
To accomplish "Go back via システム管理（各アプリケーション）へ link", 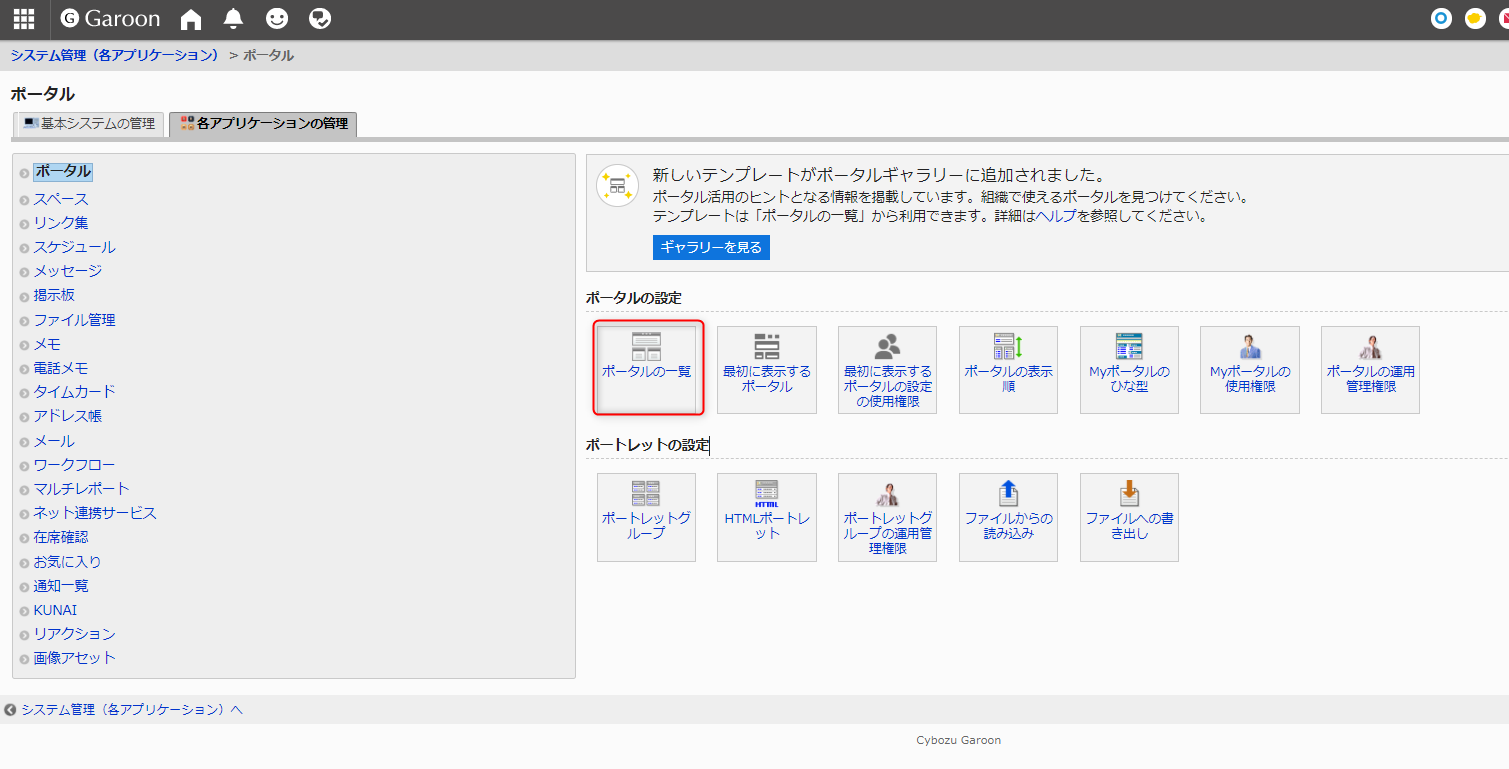I will (x=131, y=710).
